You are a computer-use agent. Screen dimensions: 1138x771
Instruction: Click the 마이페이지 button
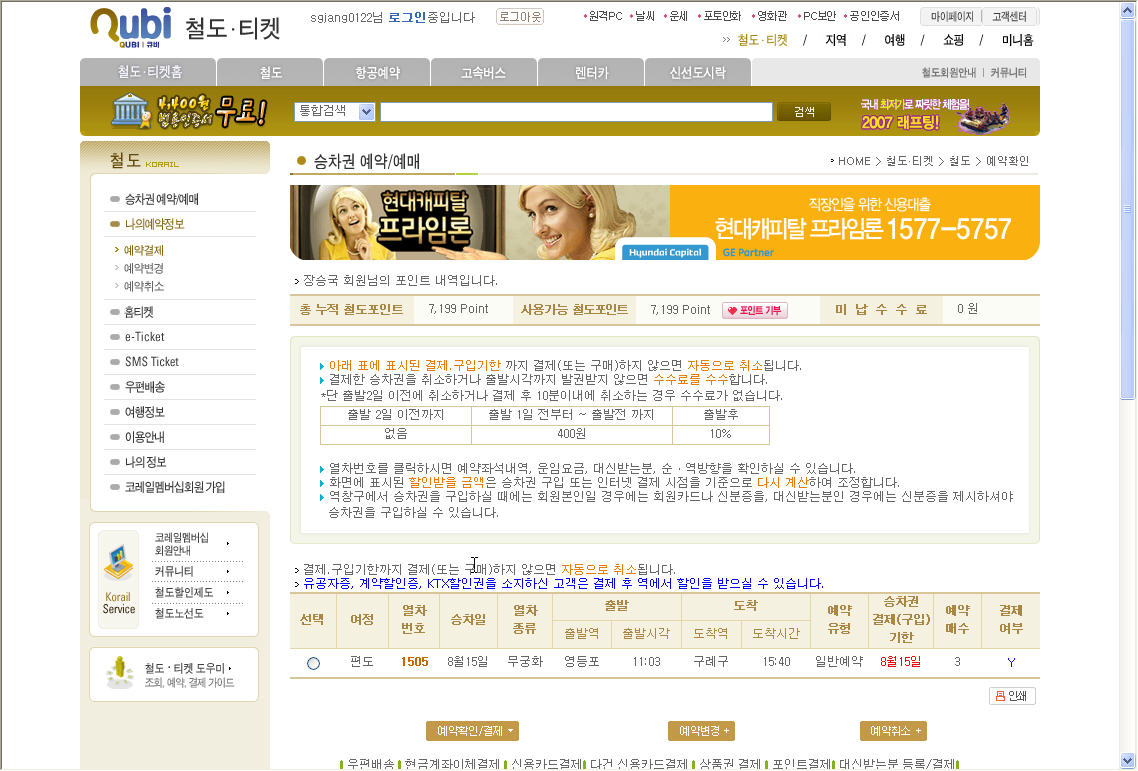point(951,16)
